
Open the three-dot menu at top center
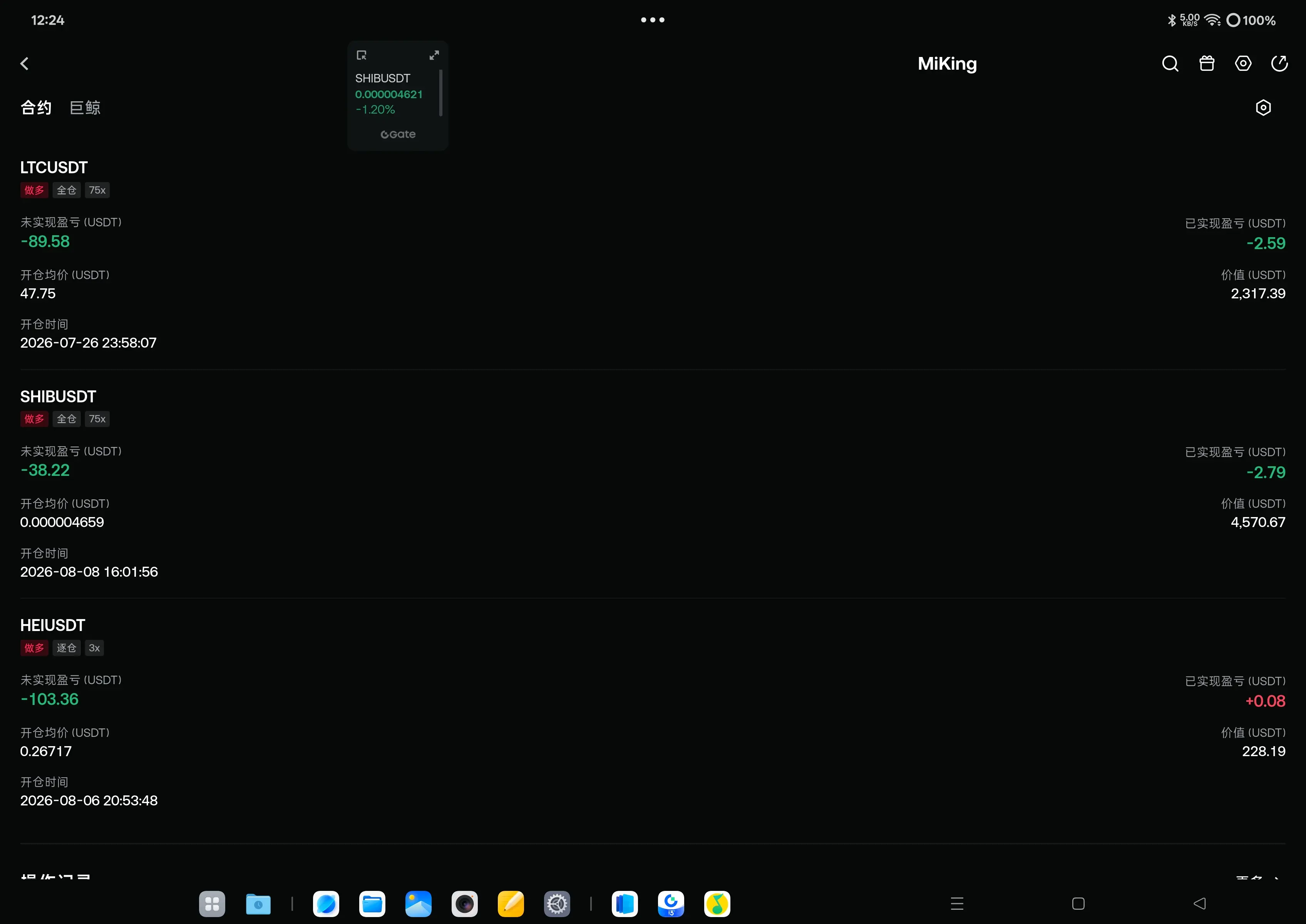click(653, 20)
